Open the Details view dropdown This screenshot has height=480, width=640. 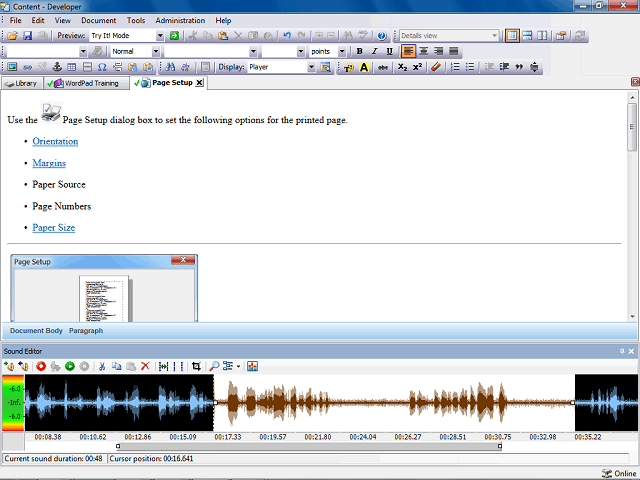click(494, 36)
